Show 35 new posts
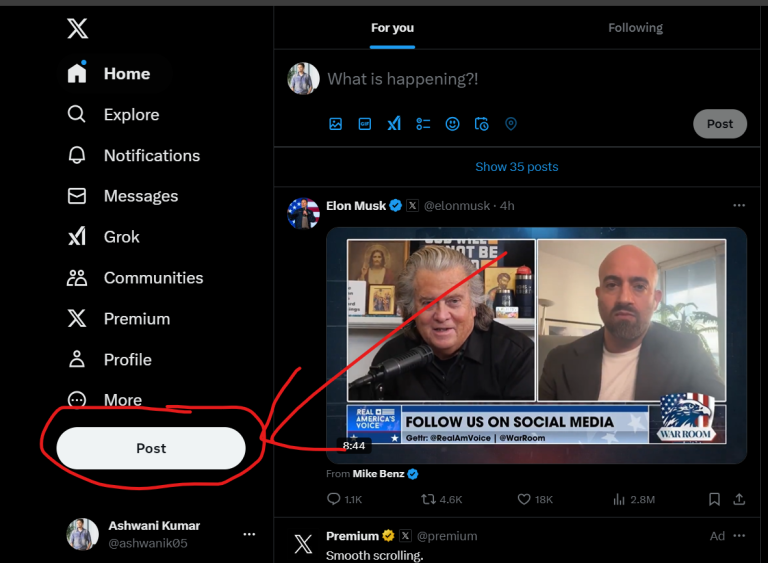 coord(516,167)
